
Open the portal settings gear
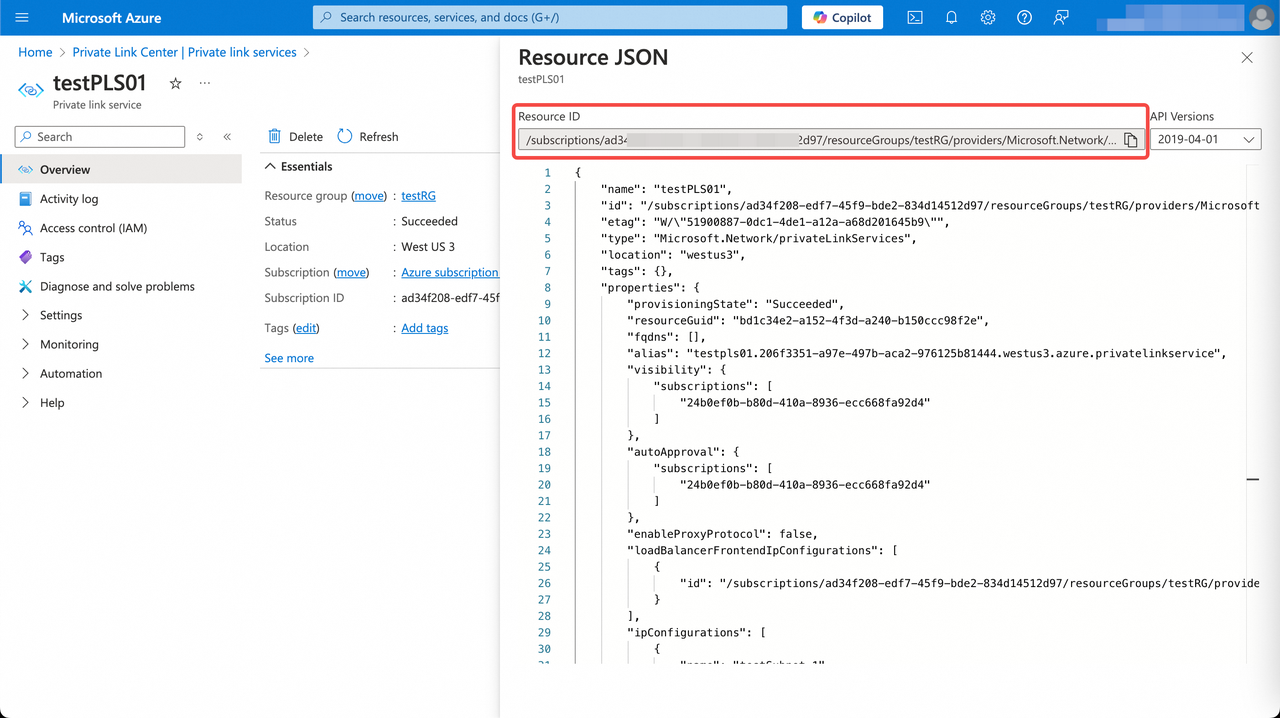tap(988, 17)
